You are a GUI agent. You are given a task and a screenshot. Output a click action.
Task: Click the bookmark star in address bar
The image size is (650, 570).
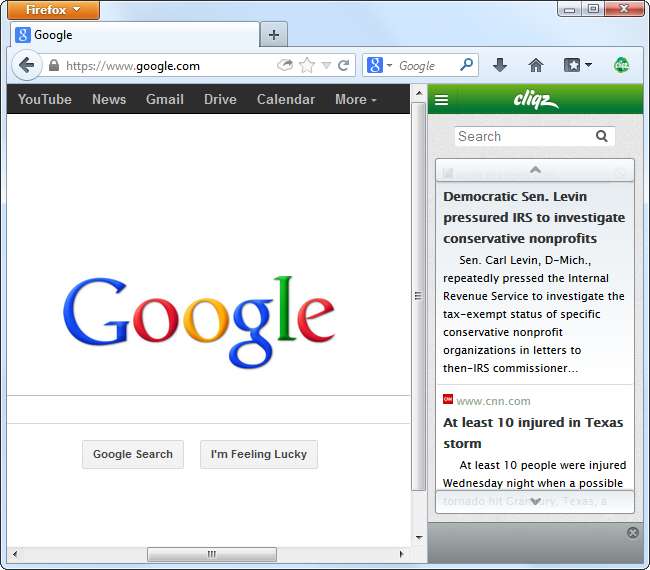(306, 66)
